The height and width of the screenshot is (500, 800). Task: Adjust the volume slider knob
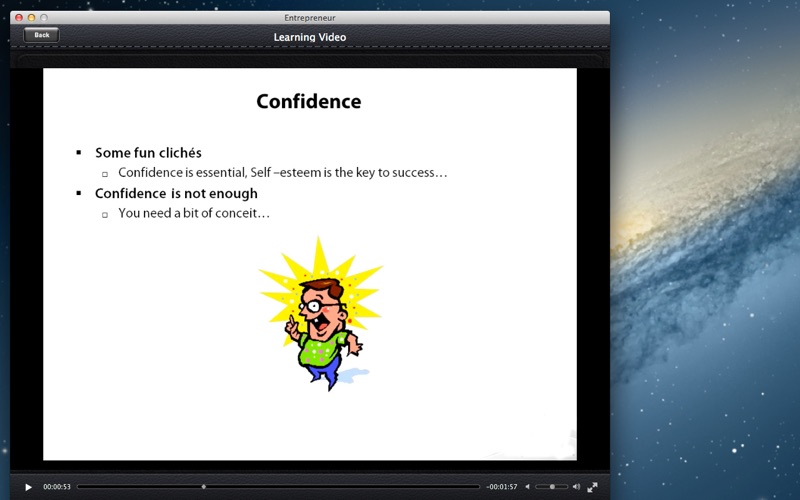click(x=552, y=487)
